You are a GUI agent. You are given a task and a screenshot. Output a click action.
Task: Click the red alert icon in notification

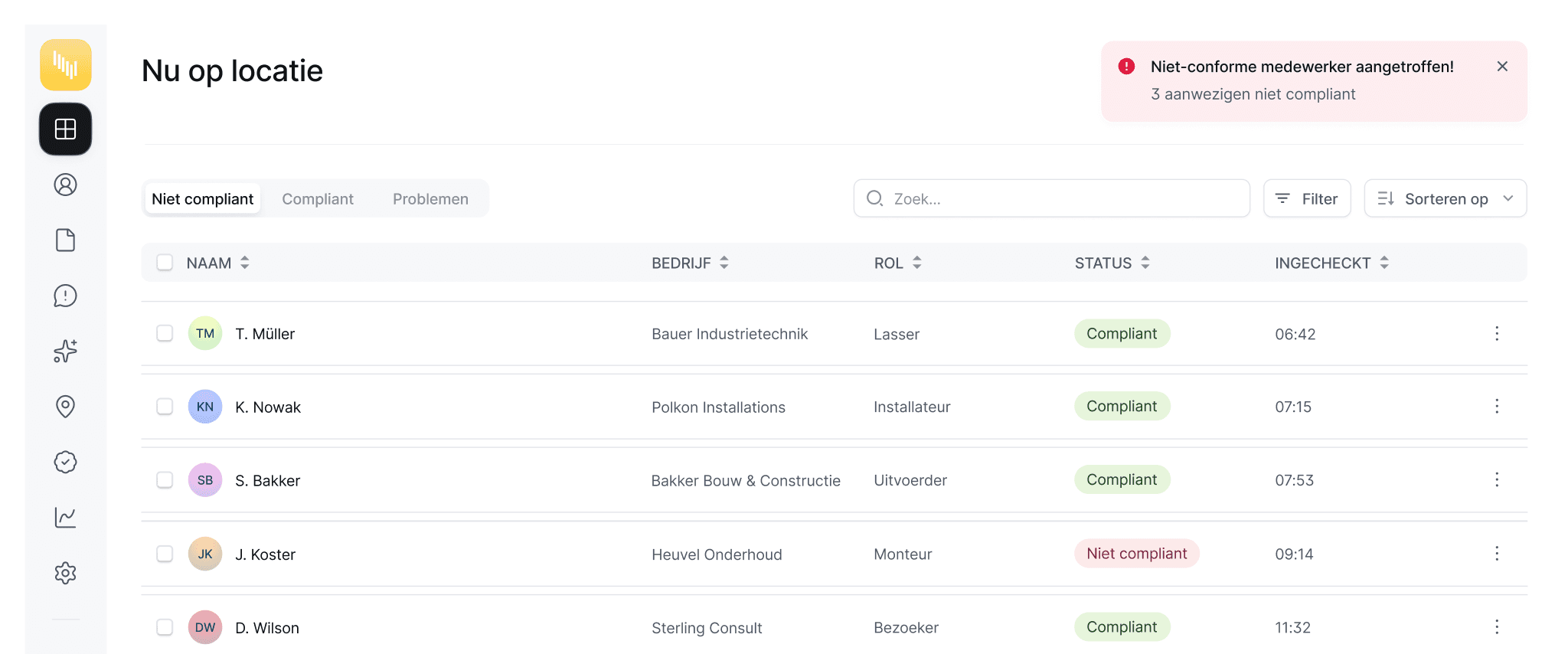(1126, 67)
